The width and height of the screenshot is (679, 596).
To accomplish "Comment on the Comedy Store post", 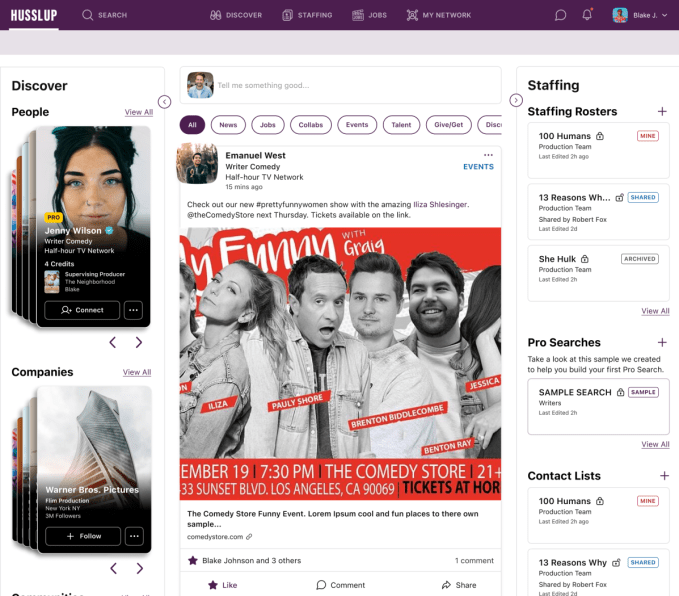I will point(340,585).
